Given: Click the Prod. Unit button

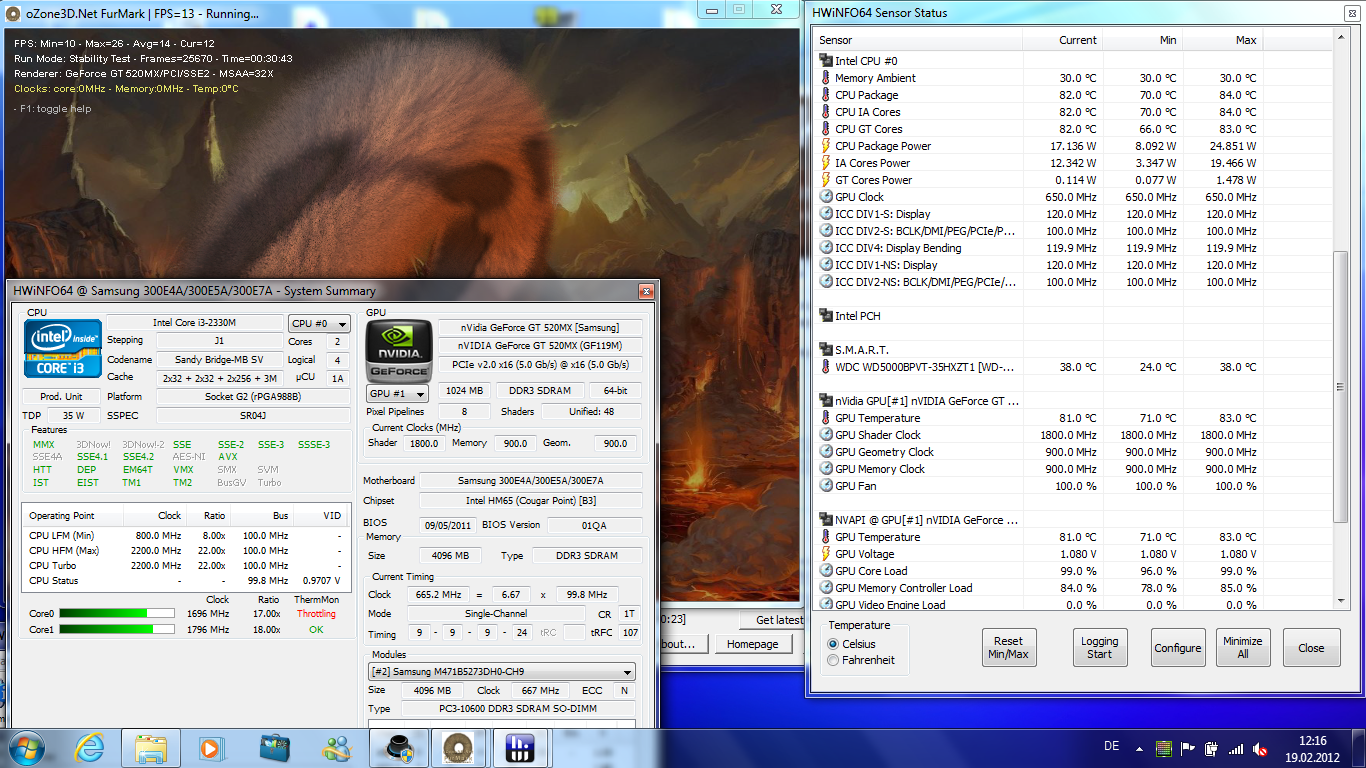Looking at the screenshot, I should tap(60, 397).
